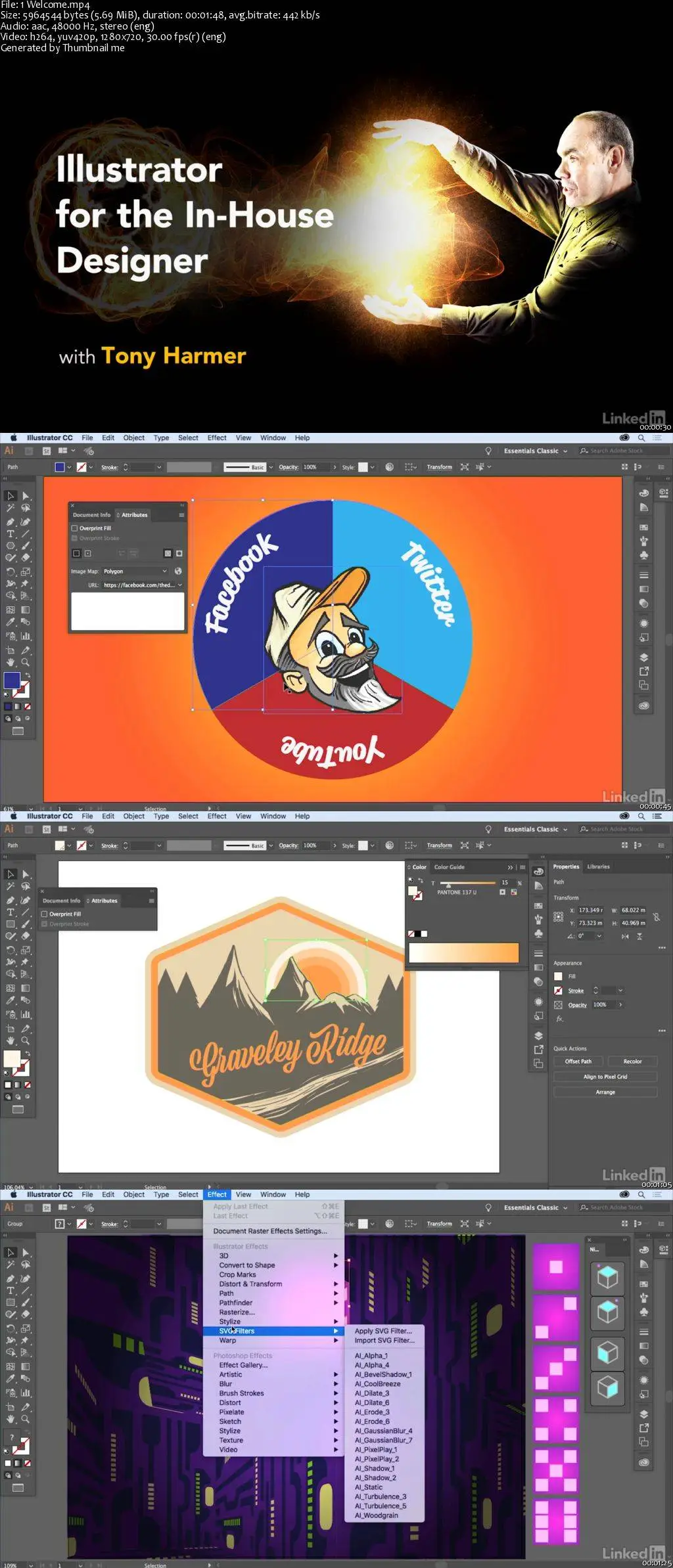673x1568 pixels.
Task: Click the Color panel menu icon
Action: [x=522, y=867]
